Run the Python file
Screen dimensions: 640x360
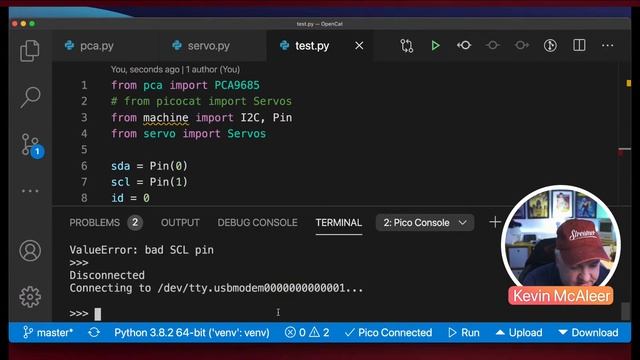click(435, 46)
